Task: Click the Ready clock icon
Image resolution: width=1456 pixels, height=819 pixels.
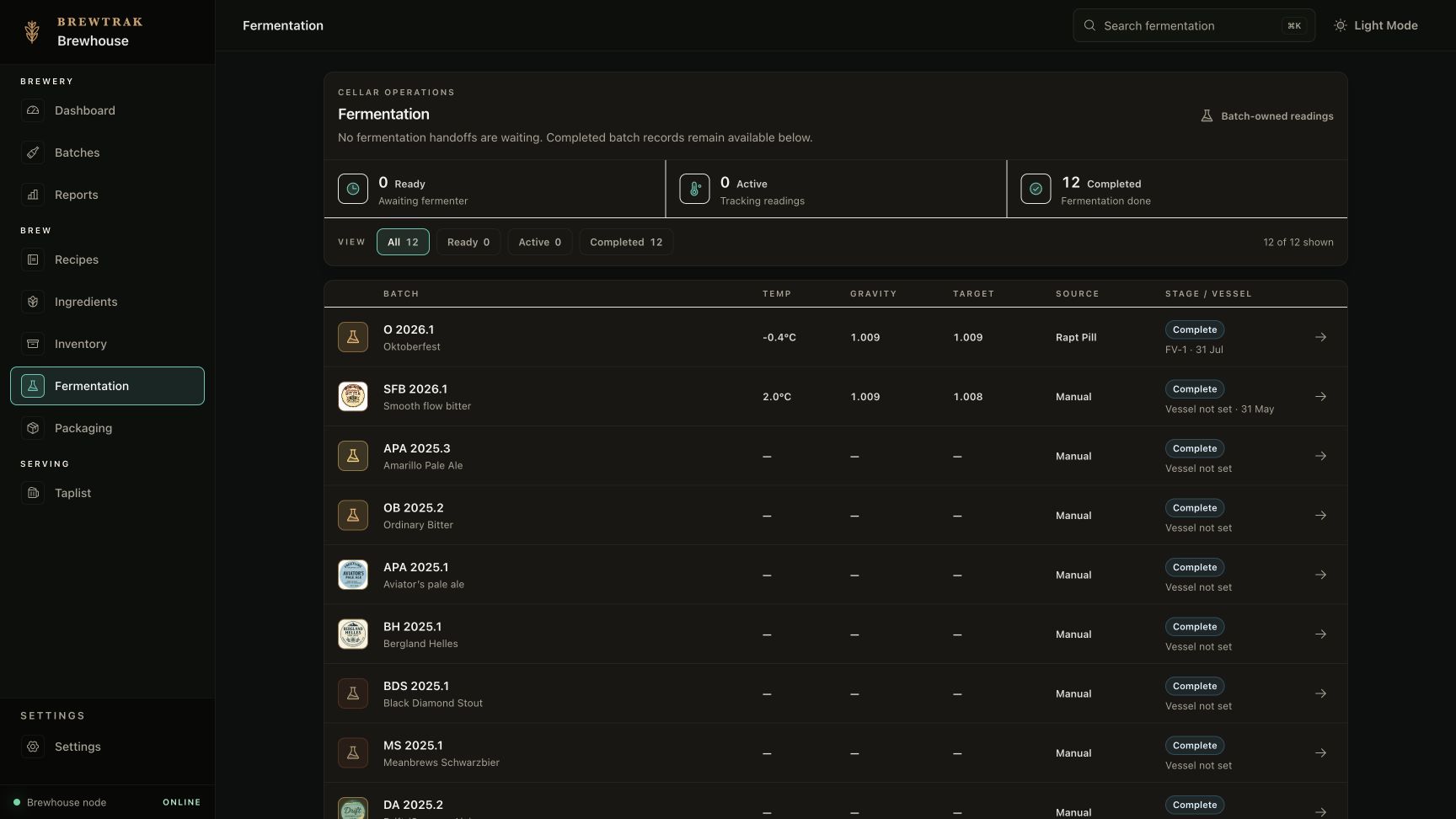Action: 353,189
